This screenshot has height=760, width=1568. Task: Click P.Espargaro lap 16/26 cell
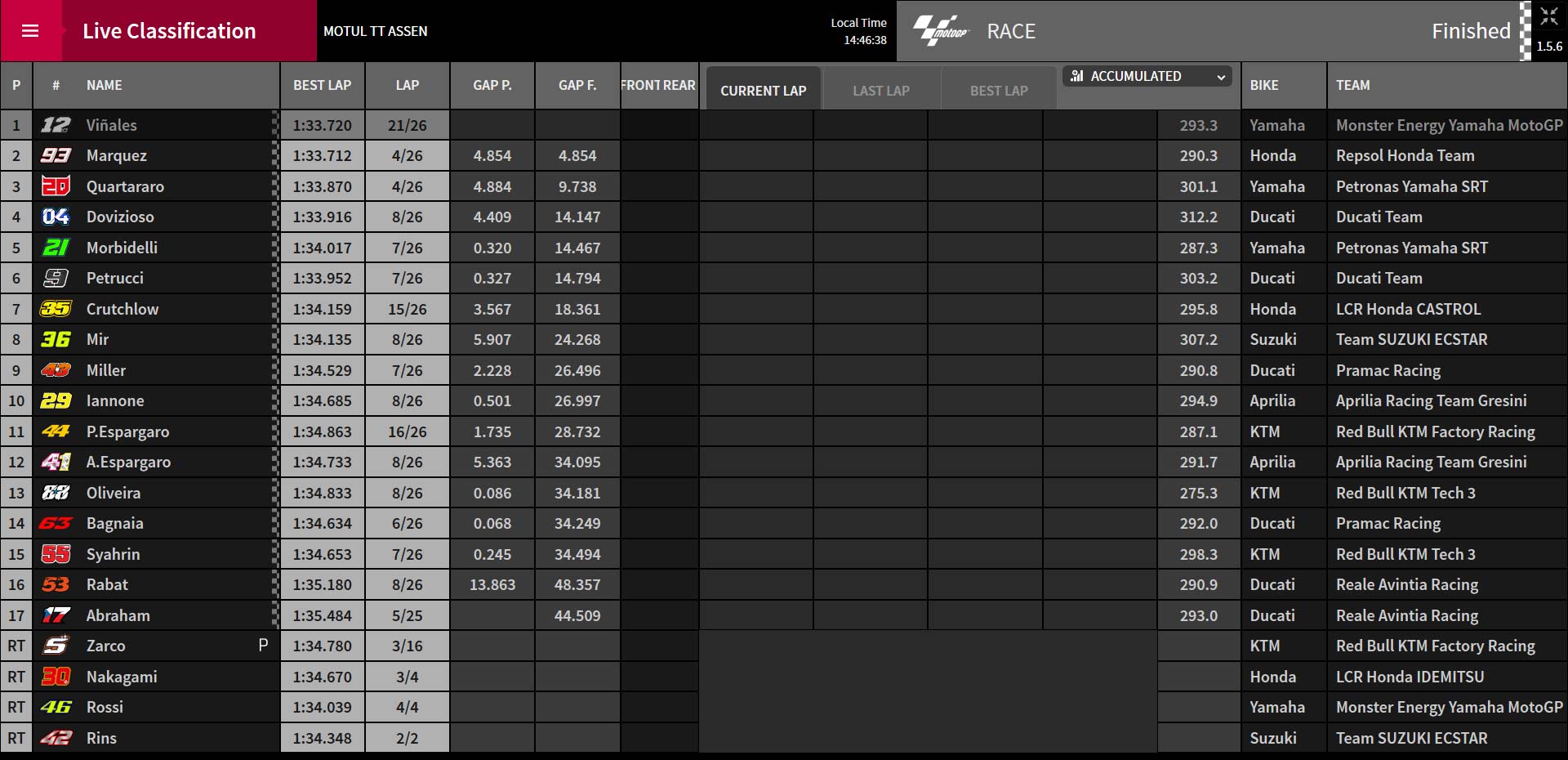click(408, 431)
